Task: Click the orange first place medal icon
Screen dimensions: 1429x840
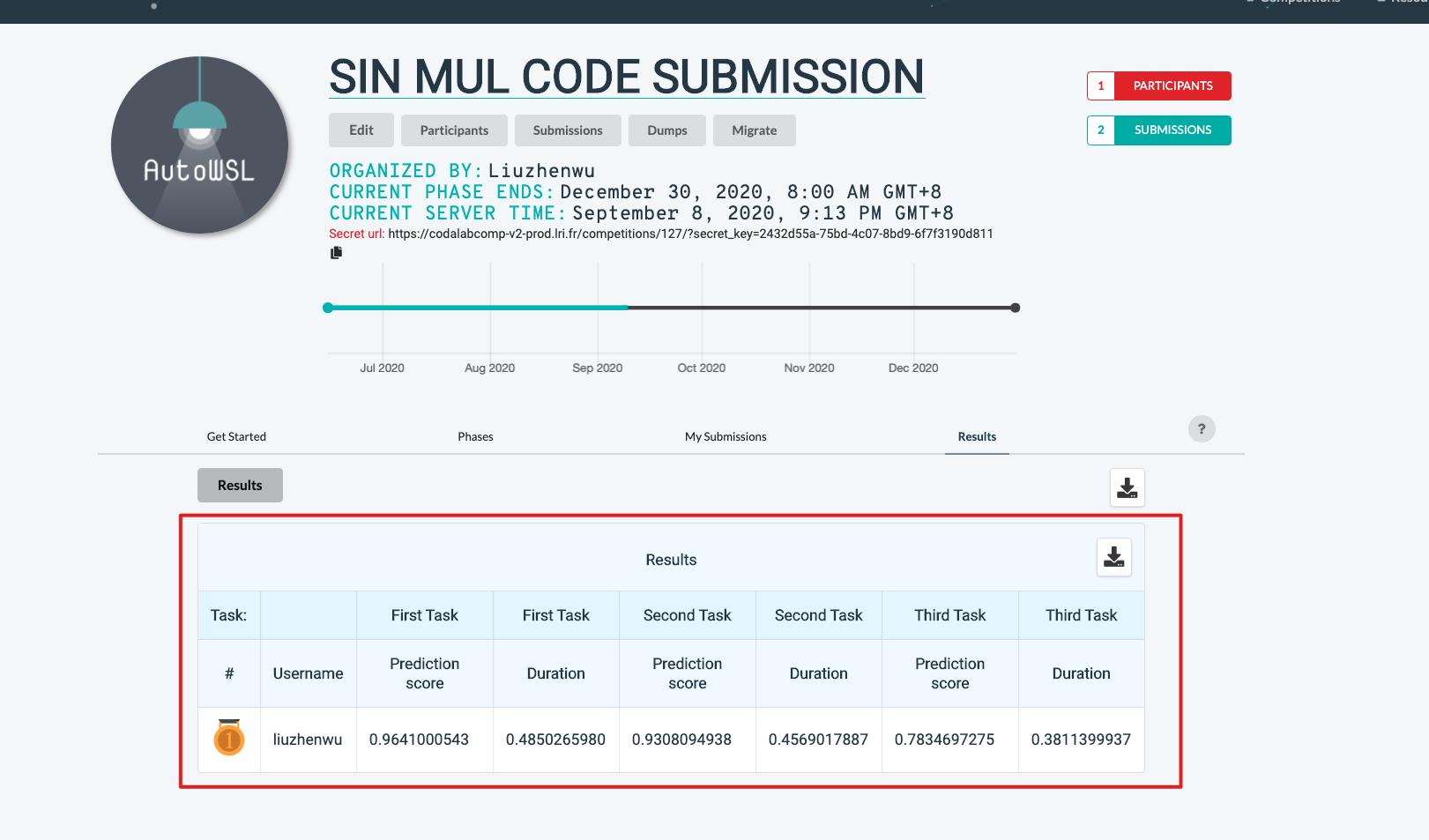Action: 229,739
